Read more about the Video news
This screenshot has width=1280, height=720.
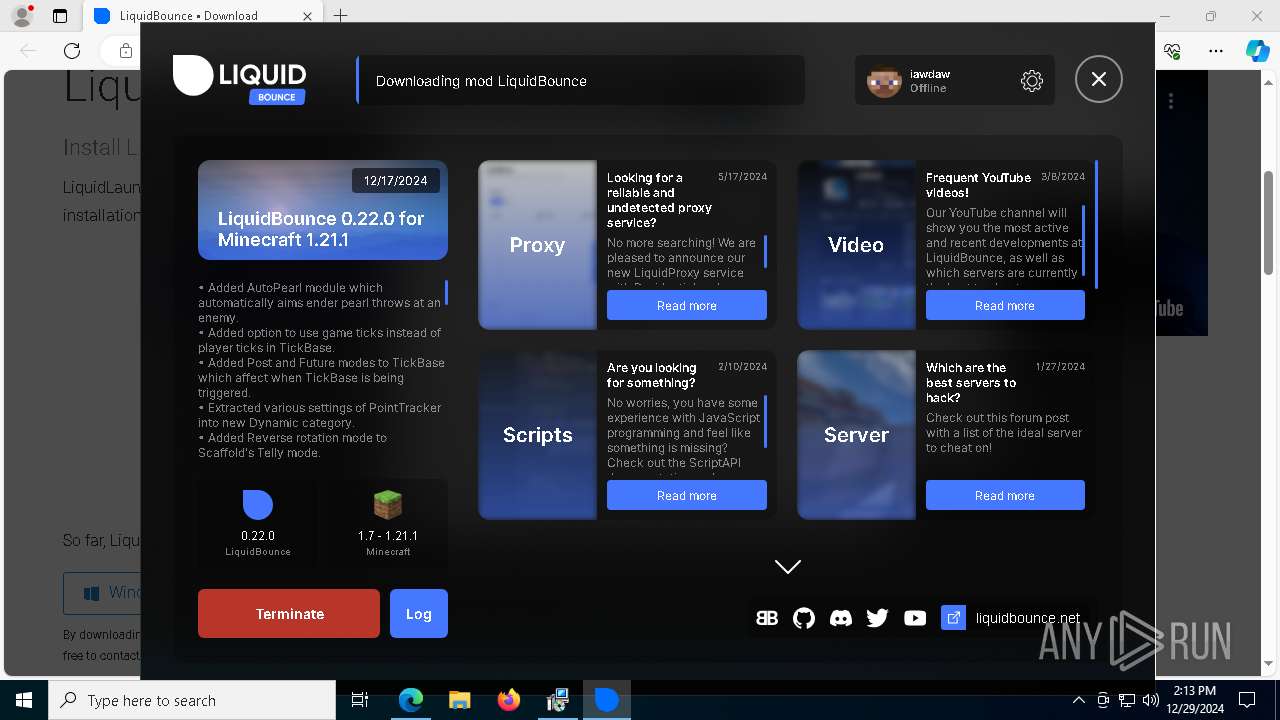pos(1005,305)
